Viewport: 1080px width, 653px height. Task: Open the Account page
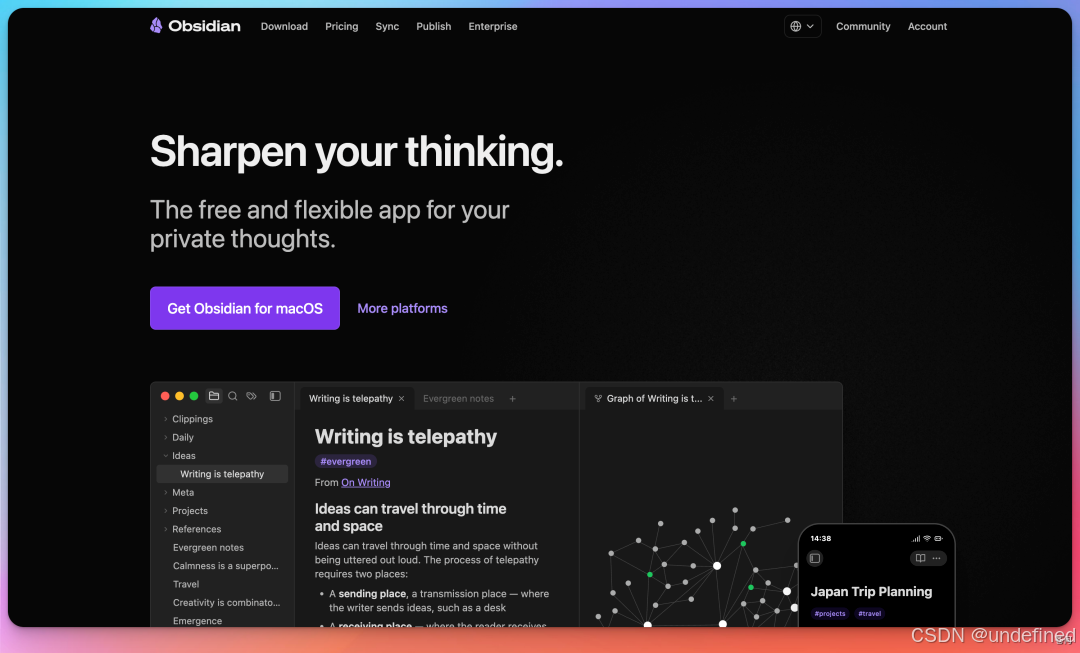[927, 26]
